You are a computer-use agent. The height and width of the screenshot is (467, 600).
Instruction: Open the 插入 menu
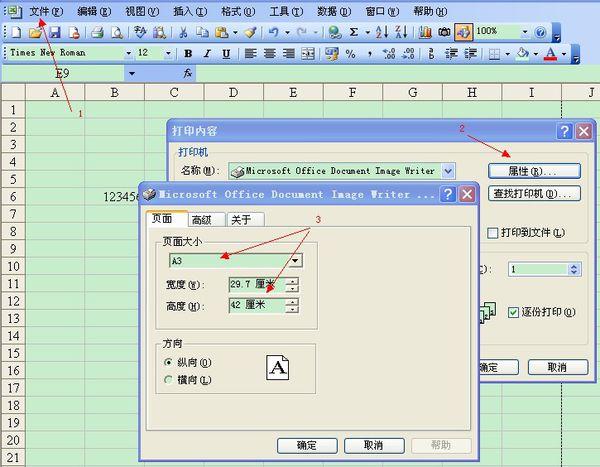[190, 11]
